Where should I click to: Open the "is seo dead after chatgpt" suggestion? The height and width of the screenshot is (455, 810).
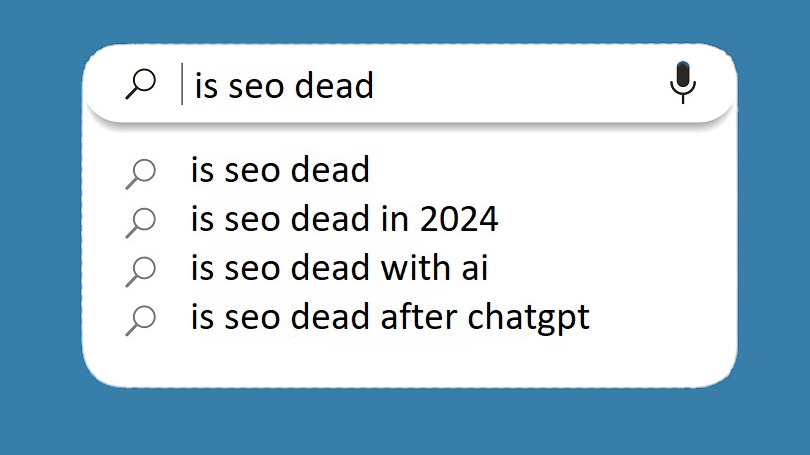point(390,318)
